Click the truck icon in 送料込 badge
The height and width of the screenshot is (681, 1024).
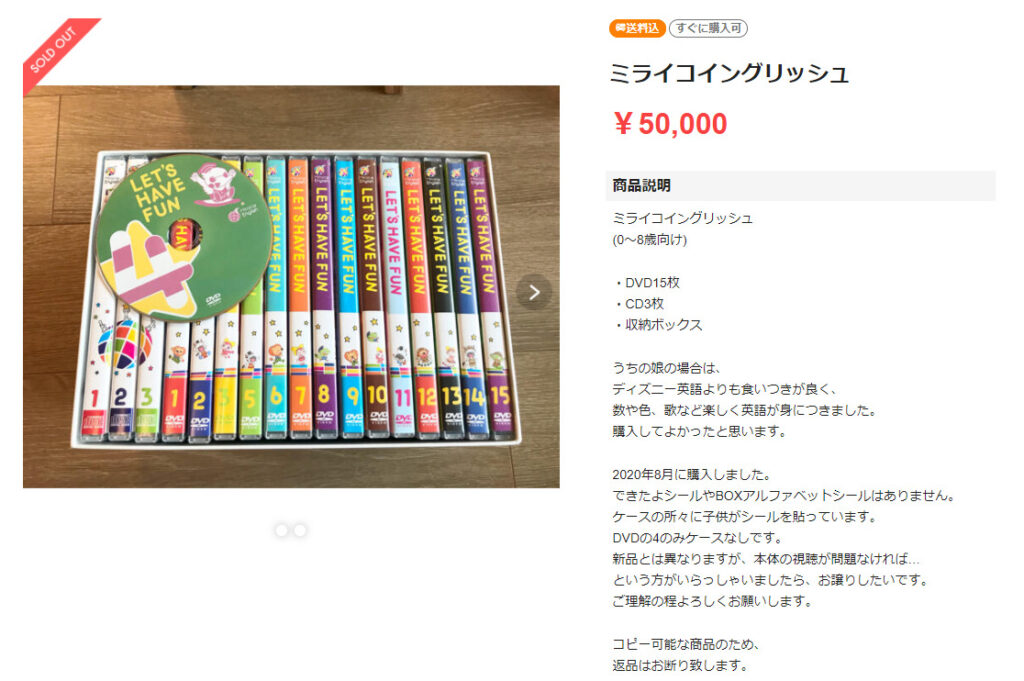[620, 28]
